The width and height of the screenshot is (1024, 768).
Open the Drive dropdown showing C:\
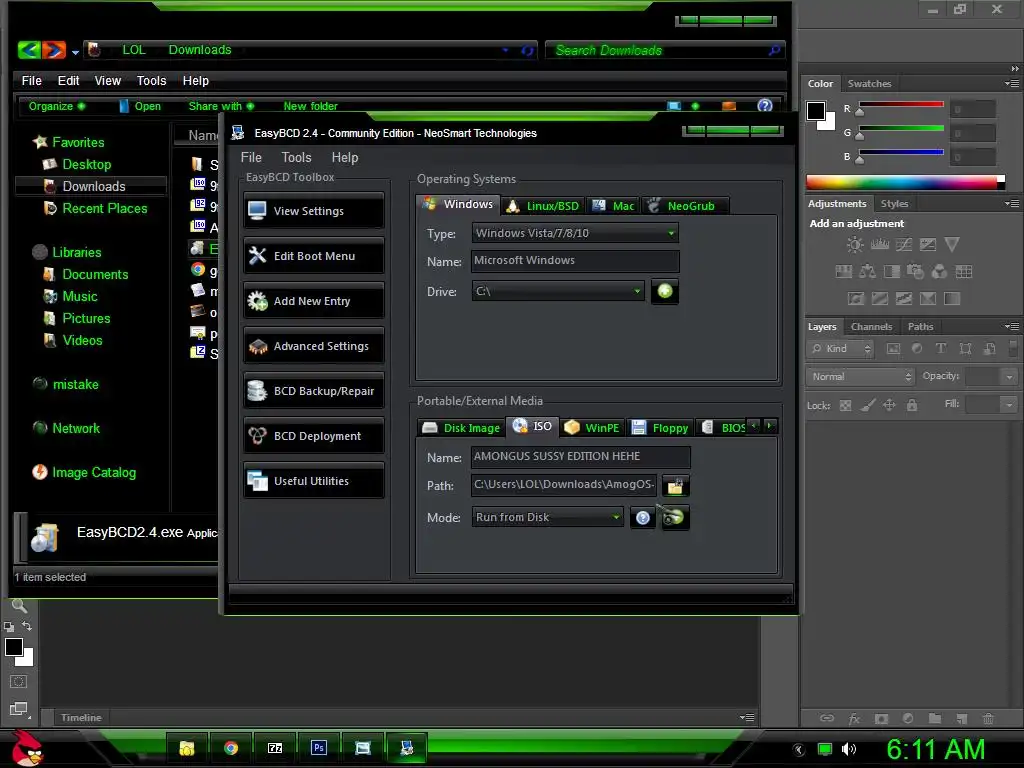tap(558, 291)
